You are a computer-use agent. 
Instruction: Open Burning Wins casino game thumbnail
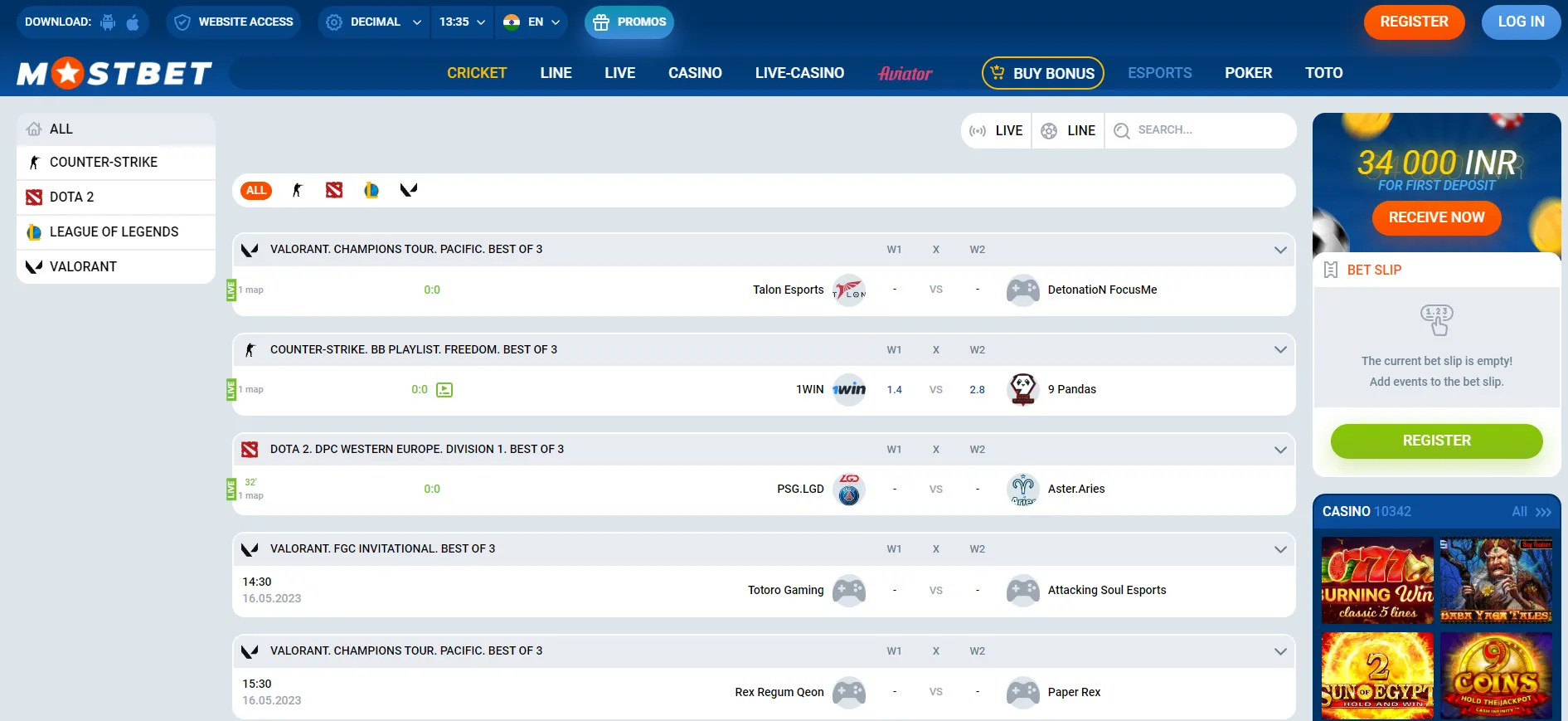1377,581
